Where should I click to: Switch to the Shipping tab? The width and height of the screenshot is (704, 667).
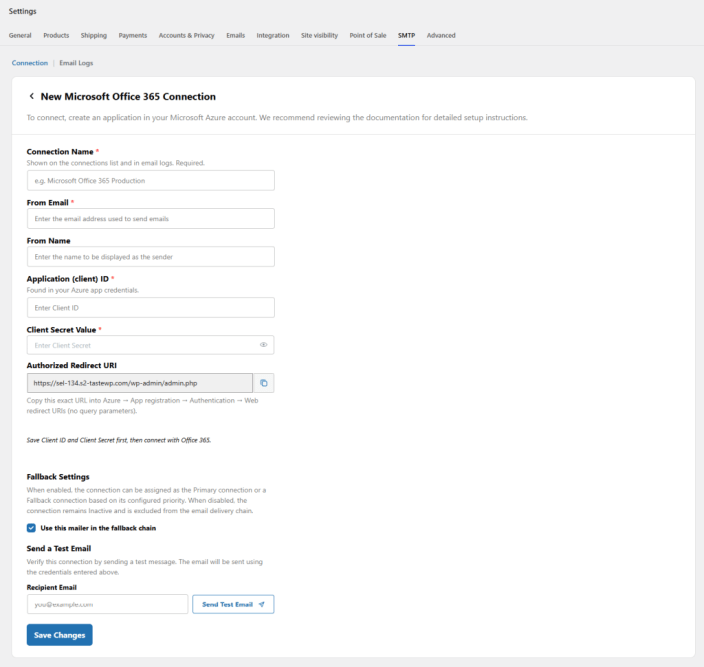94,35
